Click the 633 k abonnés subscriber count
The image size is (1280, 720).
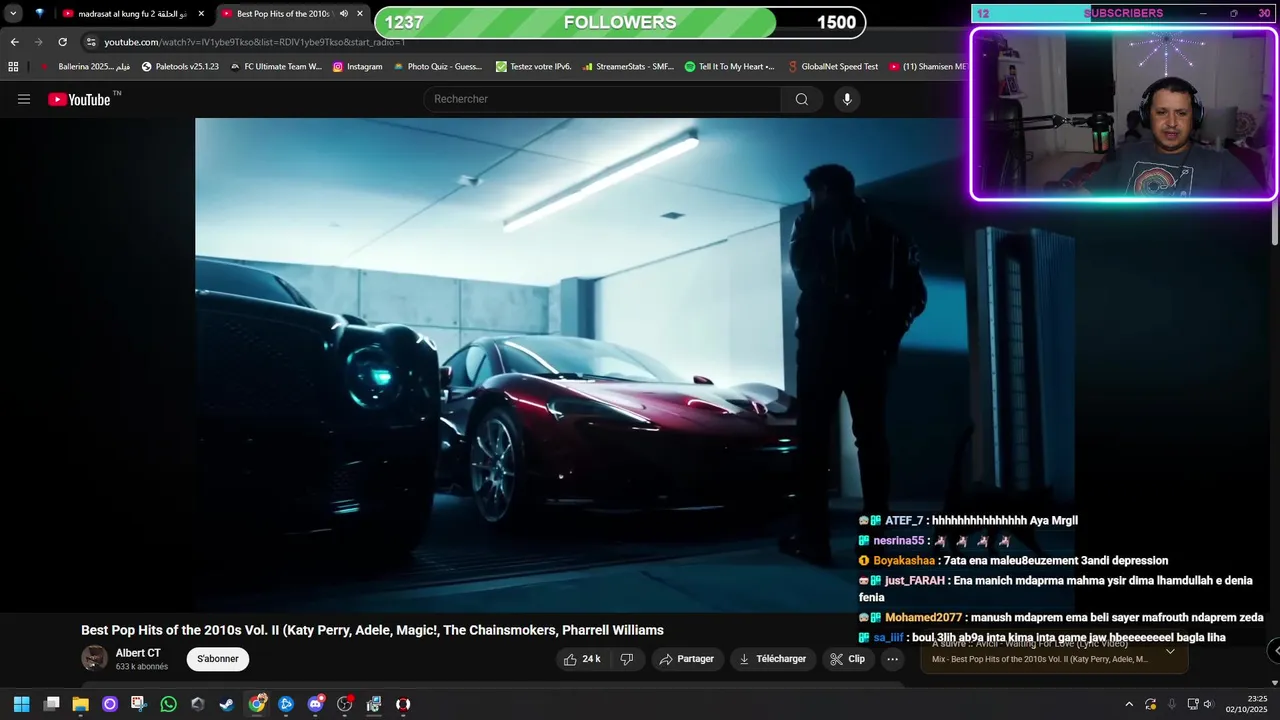coord(142,667)
